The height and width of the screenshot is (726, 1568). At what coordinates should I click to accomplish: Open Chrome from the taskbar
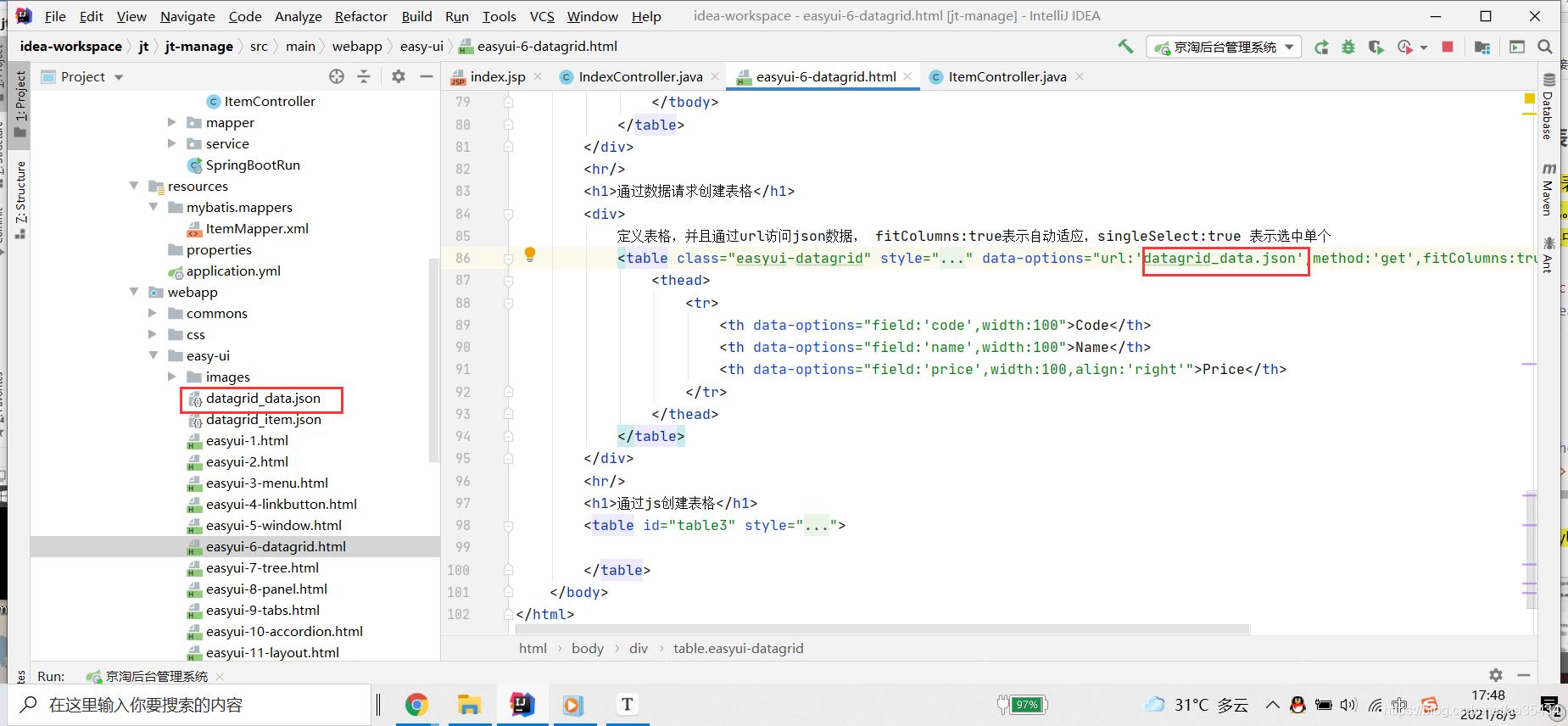(416, 705)
